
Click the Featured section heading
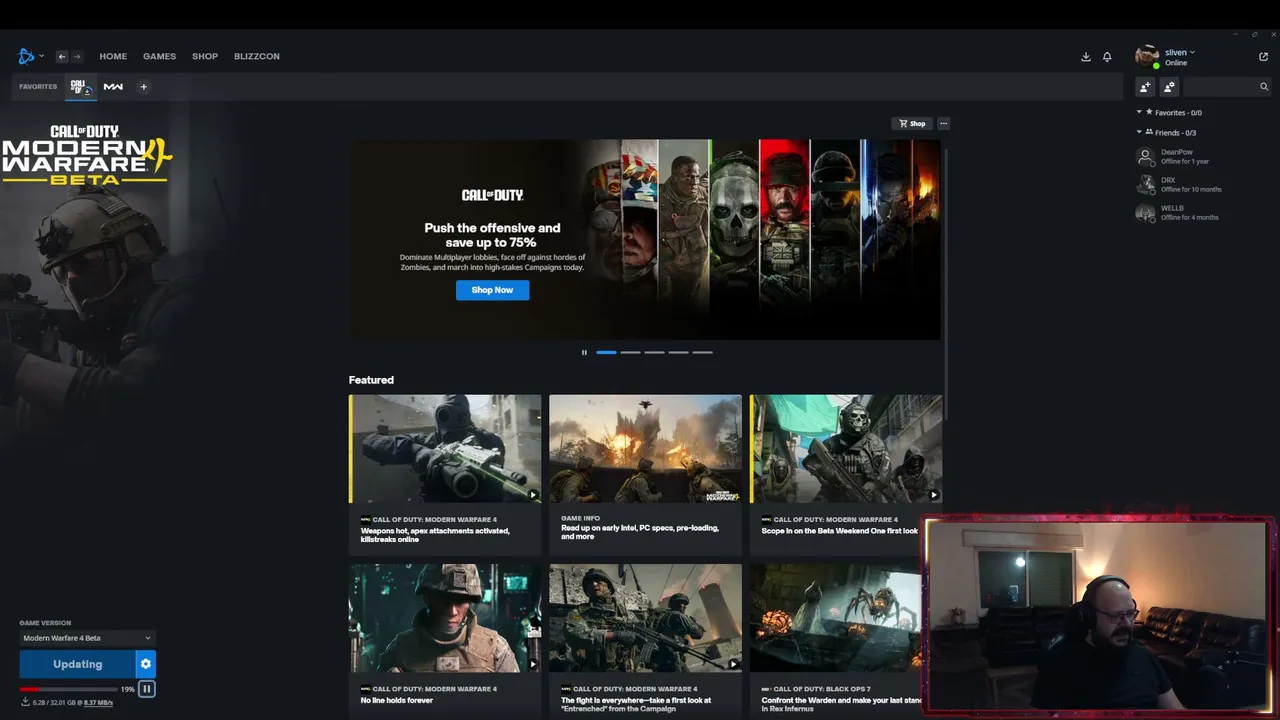click(371, 380)
